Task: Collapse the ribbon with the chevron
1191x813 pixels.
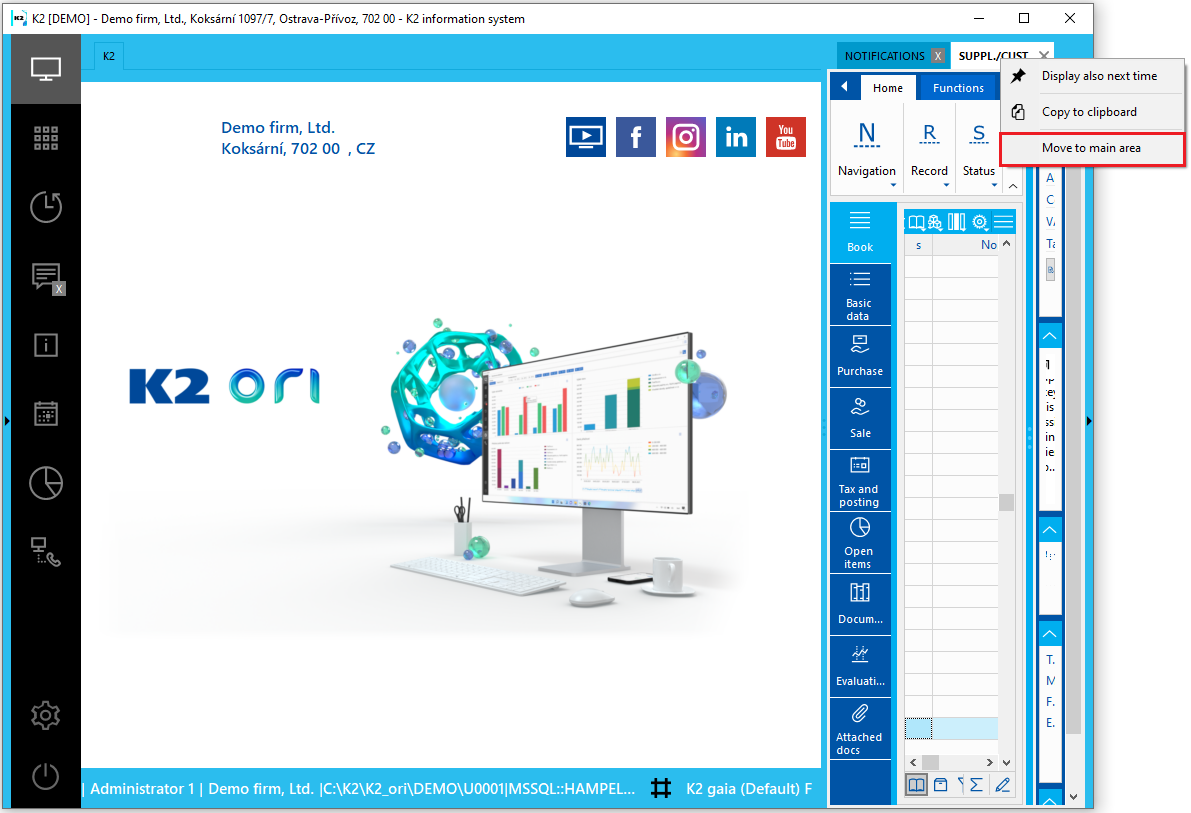Action: (1013, 186)
